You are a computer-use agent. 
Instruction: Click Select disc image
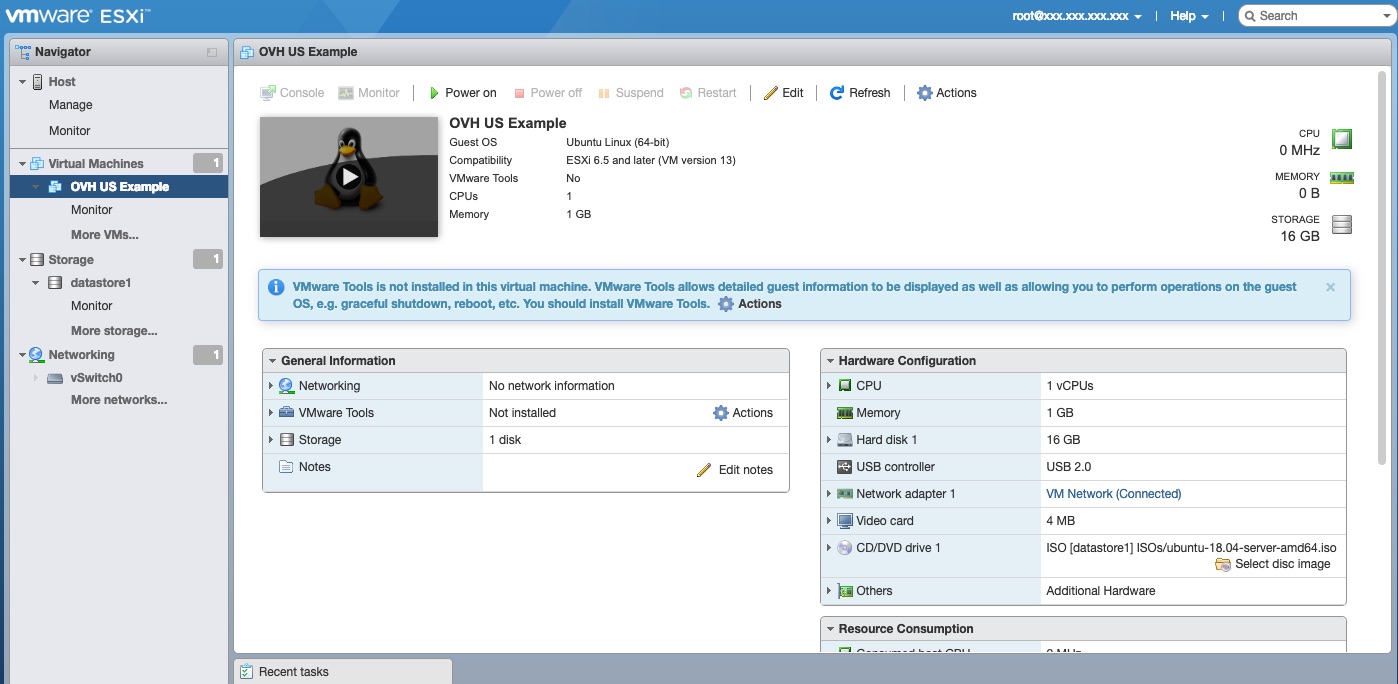pos(1273,564)
